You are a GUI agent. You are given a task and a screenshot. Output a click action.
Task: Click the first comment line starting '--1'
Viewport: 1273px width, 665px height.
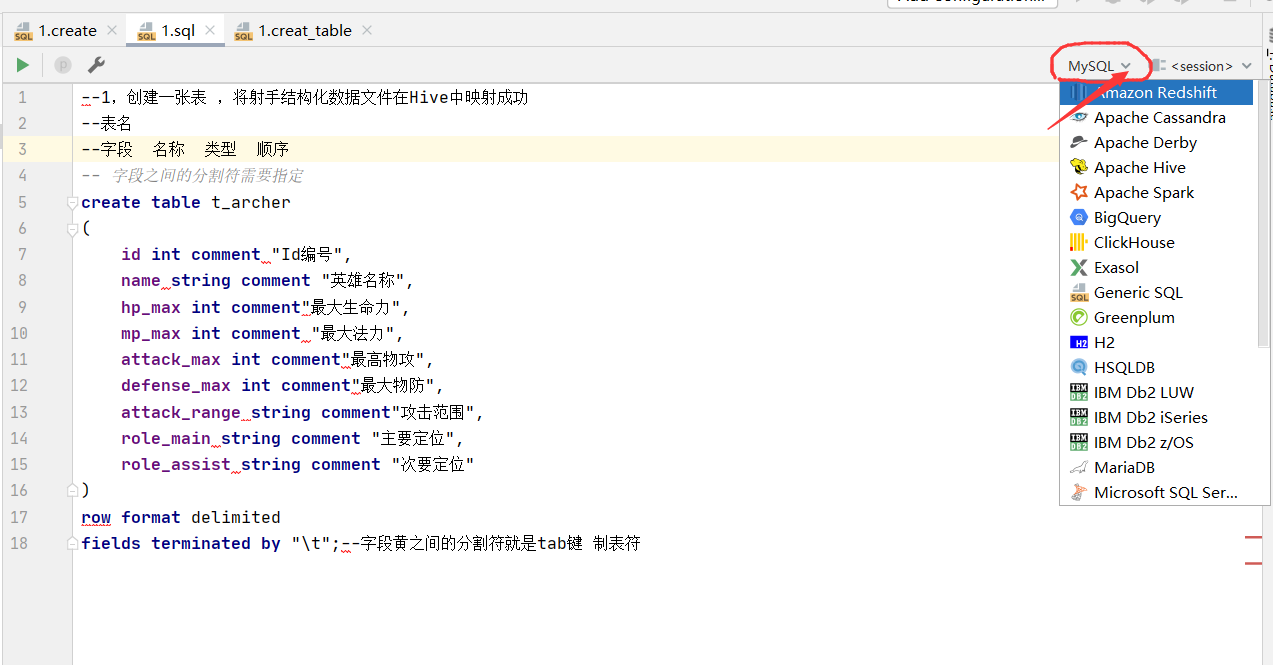(x=305, y=98)
